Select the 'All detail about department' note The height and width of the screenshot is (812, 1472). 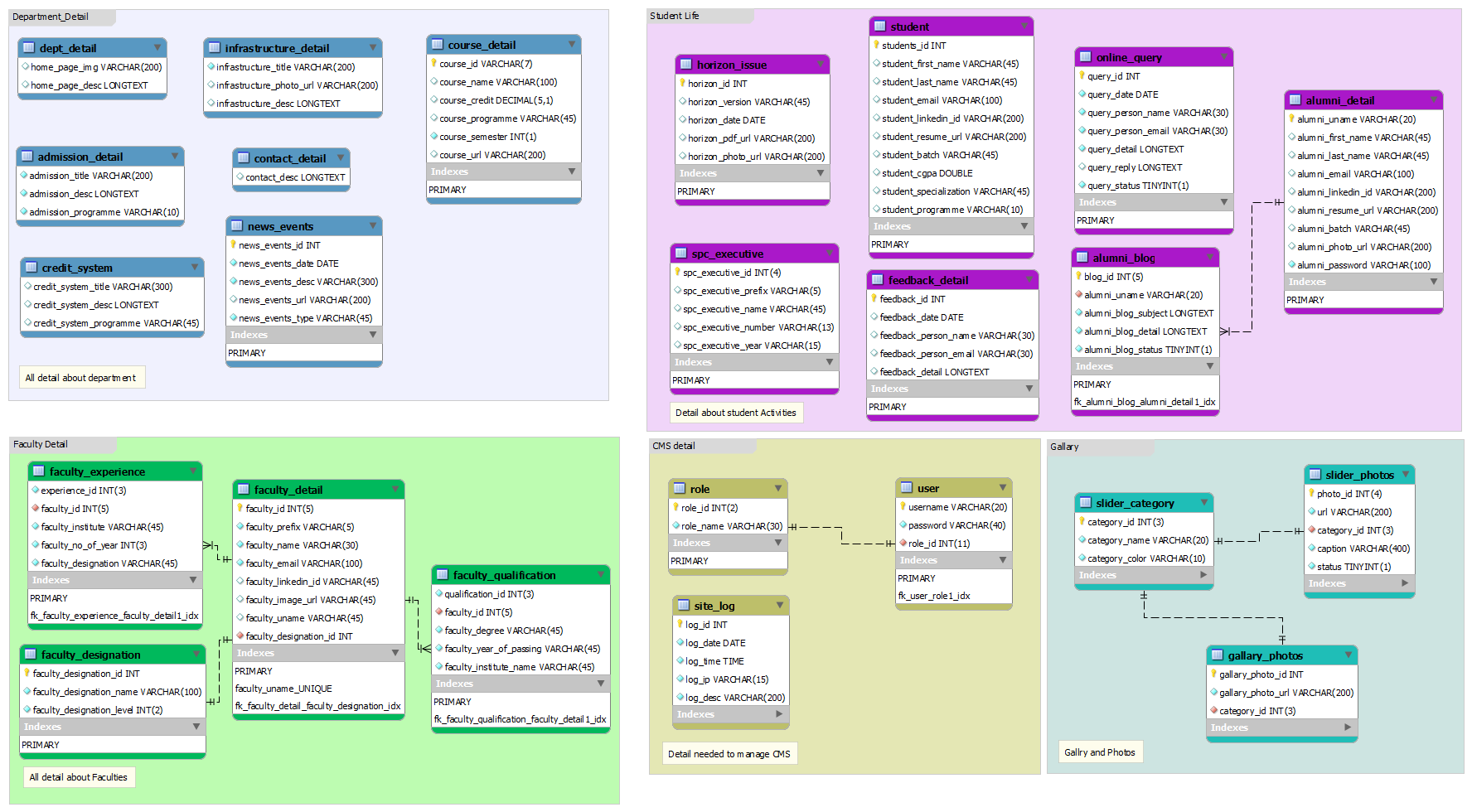82,377
